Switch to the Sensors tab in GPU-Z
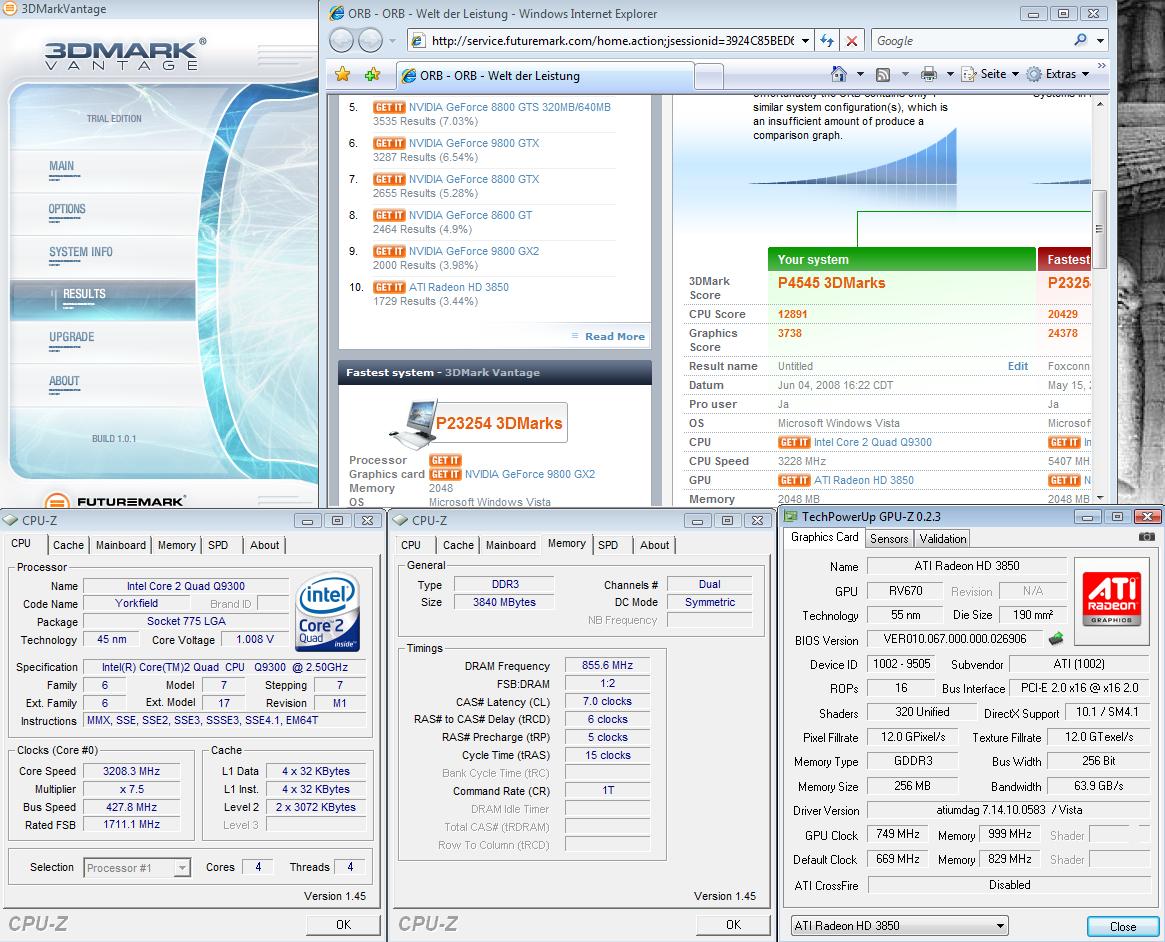The width and height of the screenshot is (1165, 942). click(x=889, y=539)
